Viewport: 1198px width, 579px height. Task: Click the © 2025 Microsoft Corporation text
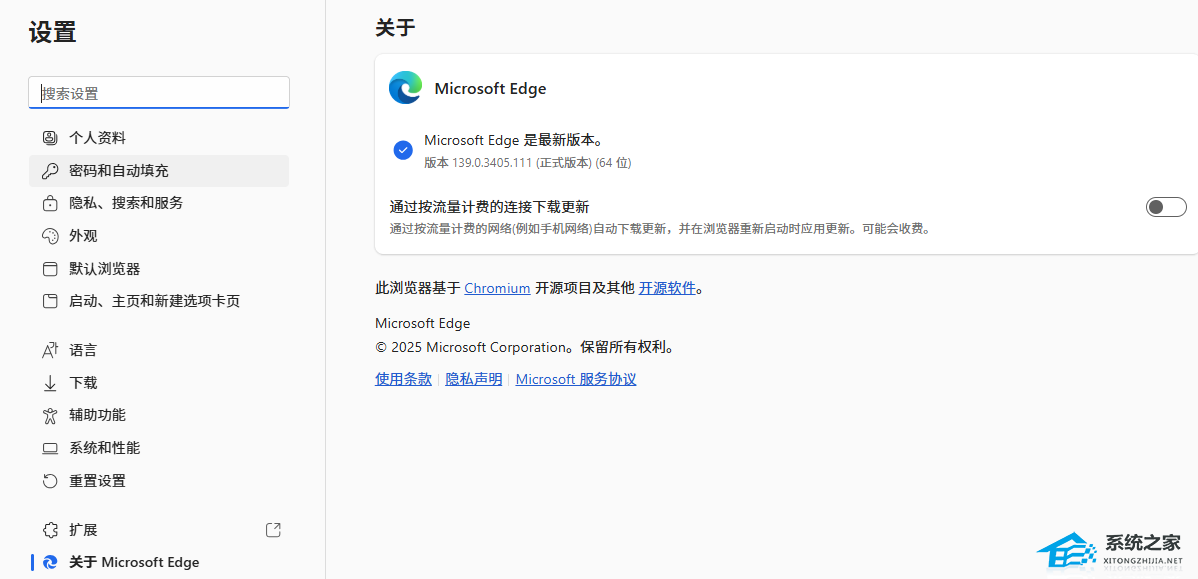[x=470, y=348]
